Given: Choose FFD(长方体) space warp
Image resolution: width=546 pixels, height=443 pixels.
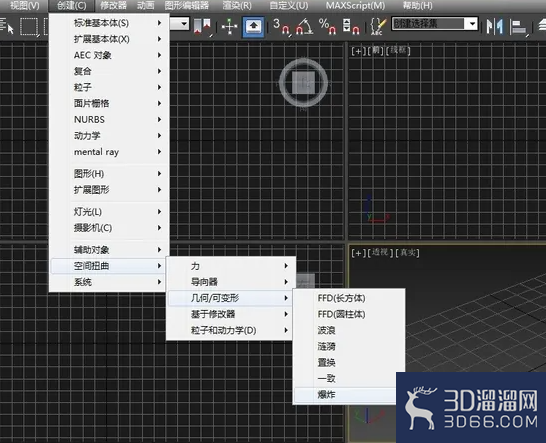Looking at the screenshot, I should 349,298.
